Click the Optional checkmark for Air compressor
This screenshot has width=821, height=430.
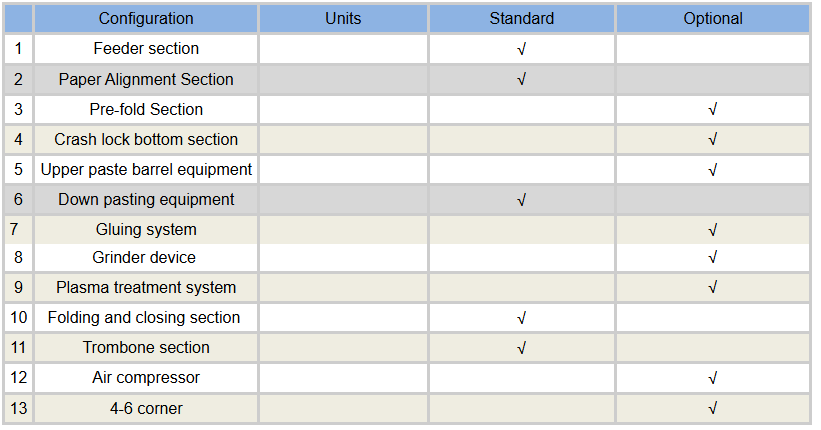click(712, 379)
